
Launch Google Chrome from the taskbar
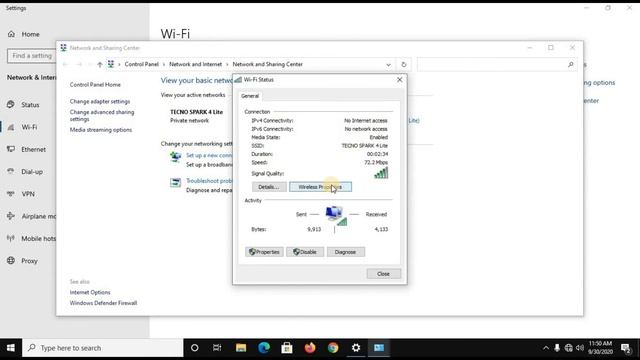(x=333, y=348)
